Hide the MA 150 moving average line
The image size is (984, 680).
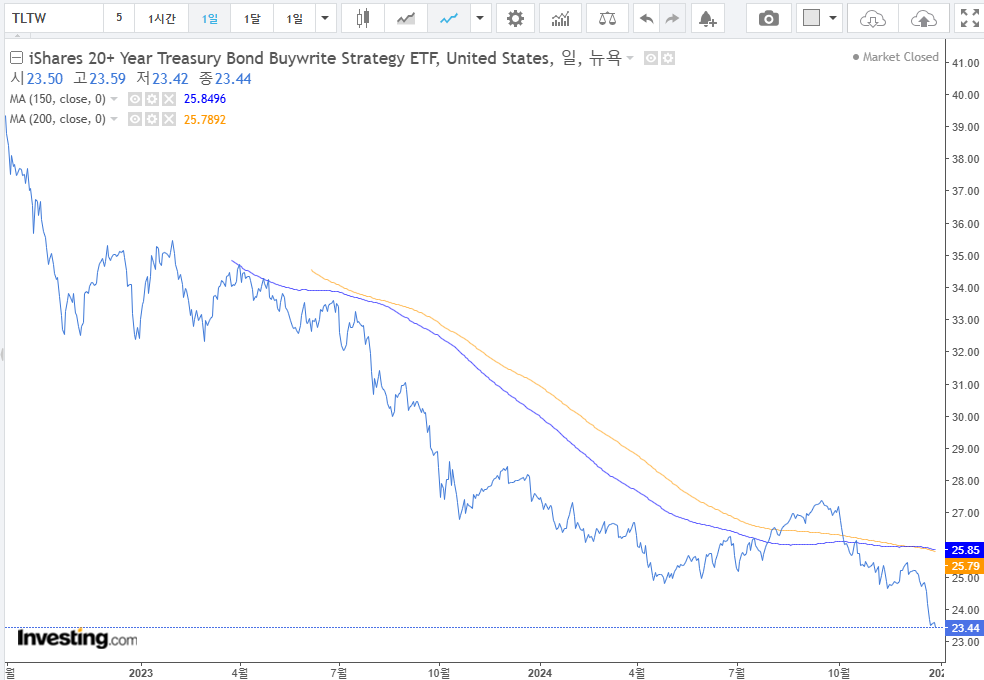click(x=135, y=99)
